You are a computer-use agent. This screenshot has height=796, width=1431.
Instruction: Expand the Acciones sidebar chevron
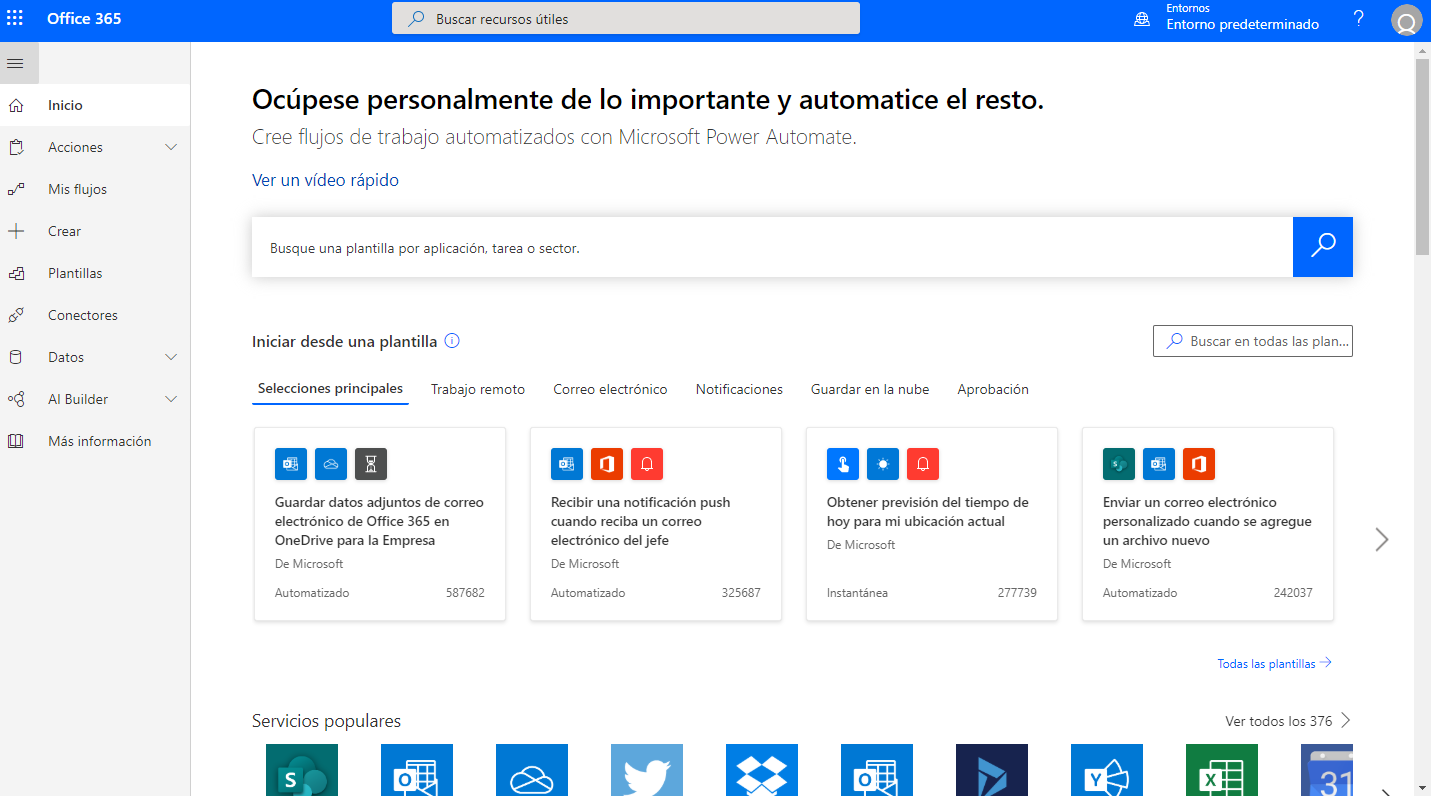tap(171, 147)
